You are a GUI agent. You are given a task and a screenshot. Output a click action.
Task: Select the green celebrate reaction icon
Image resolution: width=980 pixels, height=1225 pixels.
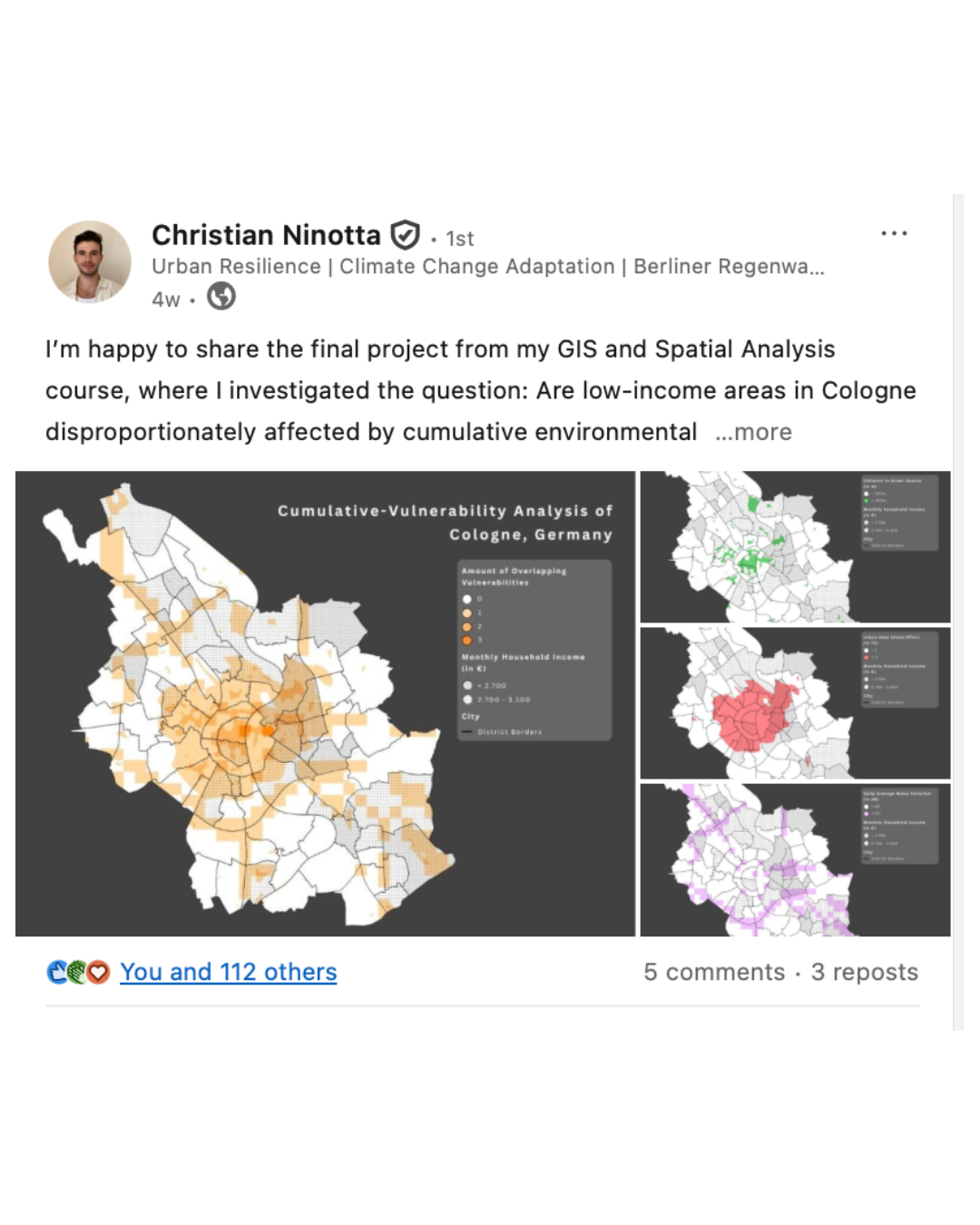77,972
